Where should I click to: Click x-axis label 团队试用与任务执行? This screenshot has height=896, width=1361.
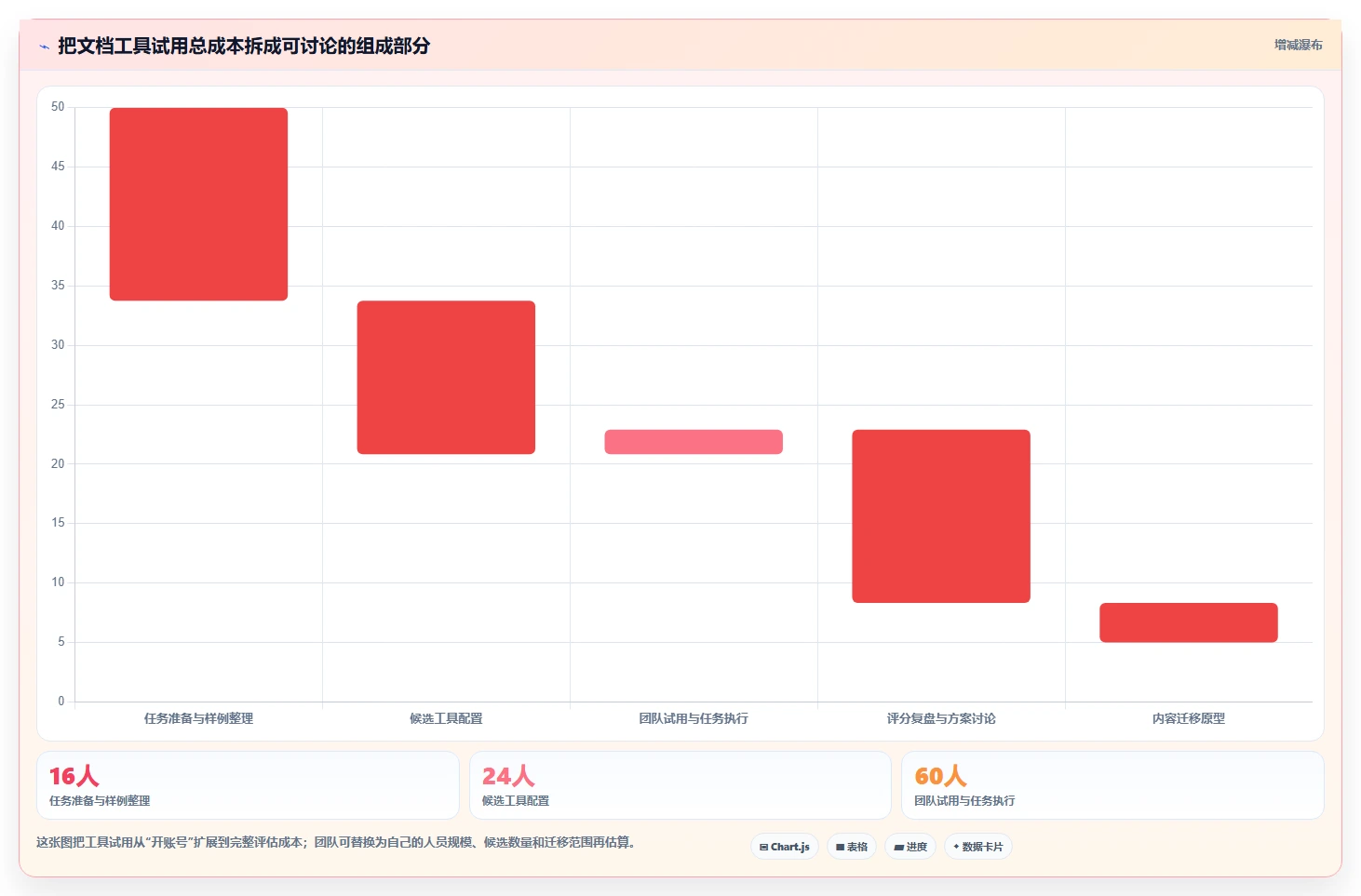pos(694,718)
